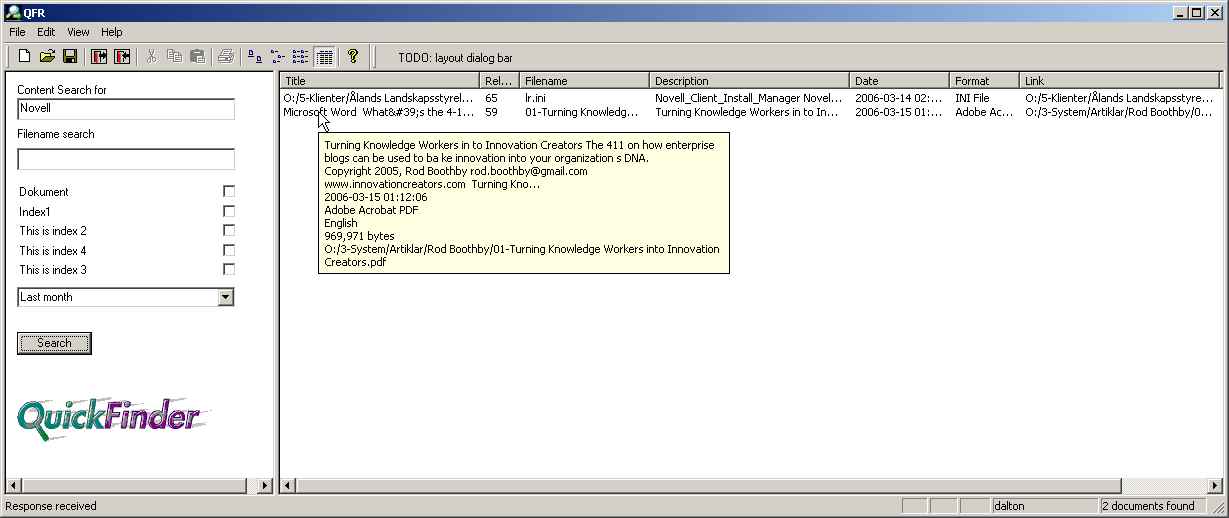Screen dimensions: 1229x518
Task: Select the Small Icons view button
Action: pos(277,57)
